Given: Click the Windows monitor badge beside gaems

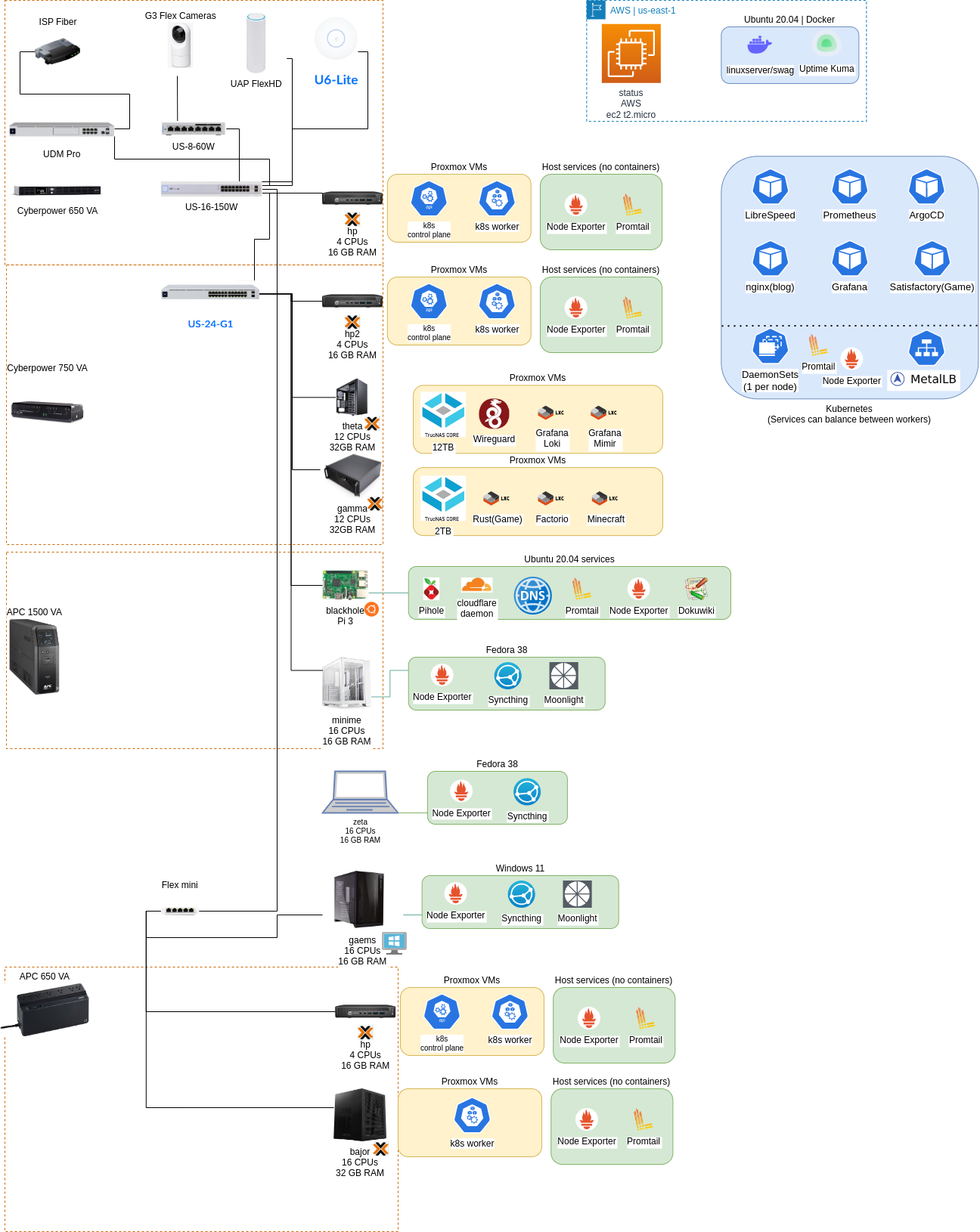Looking at the screenshot, I should point(395,943).
